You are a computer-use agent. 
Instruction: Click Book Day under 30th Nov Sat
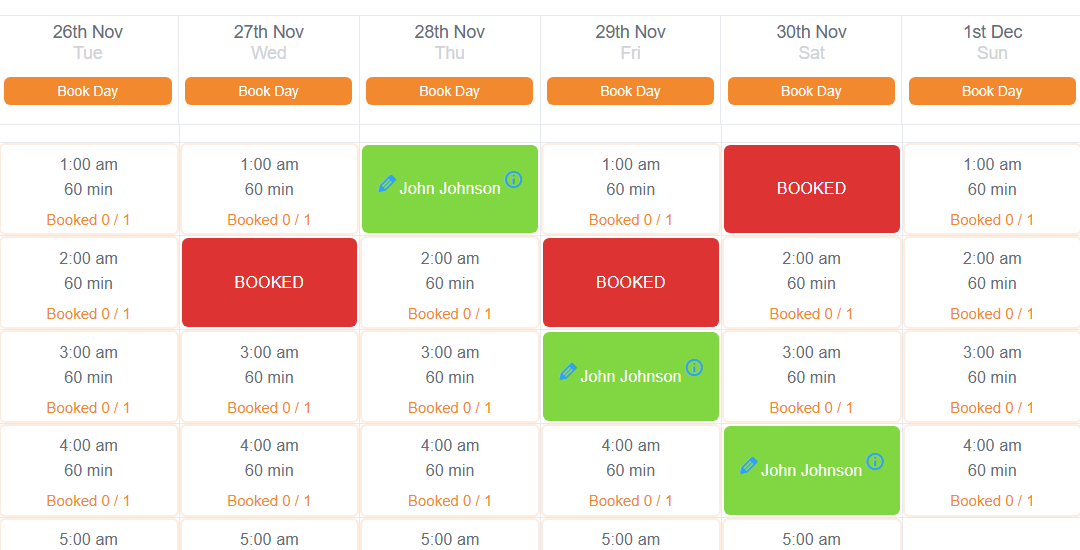pyautogui.click(x=811, y=91)
